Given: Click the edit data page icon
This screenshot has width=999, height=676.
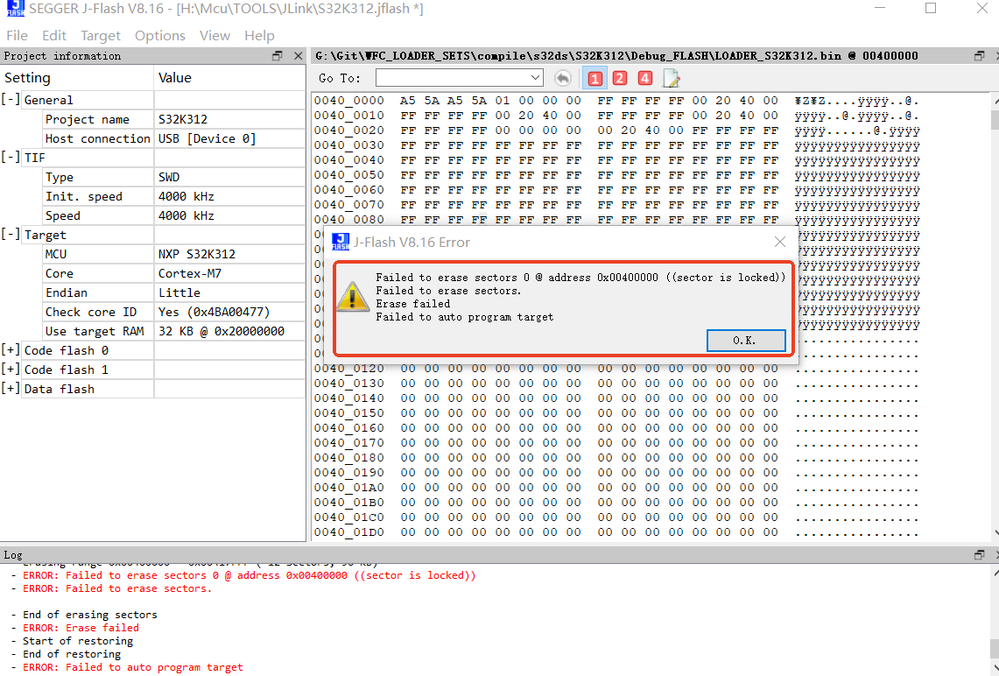Looking at the screenshot, I should 672,78.
